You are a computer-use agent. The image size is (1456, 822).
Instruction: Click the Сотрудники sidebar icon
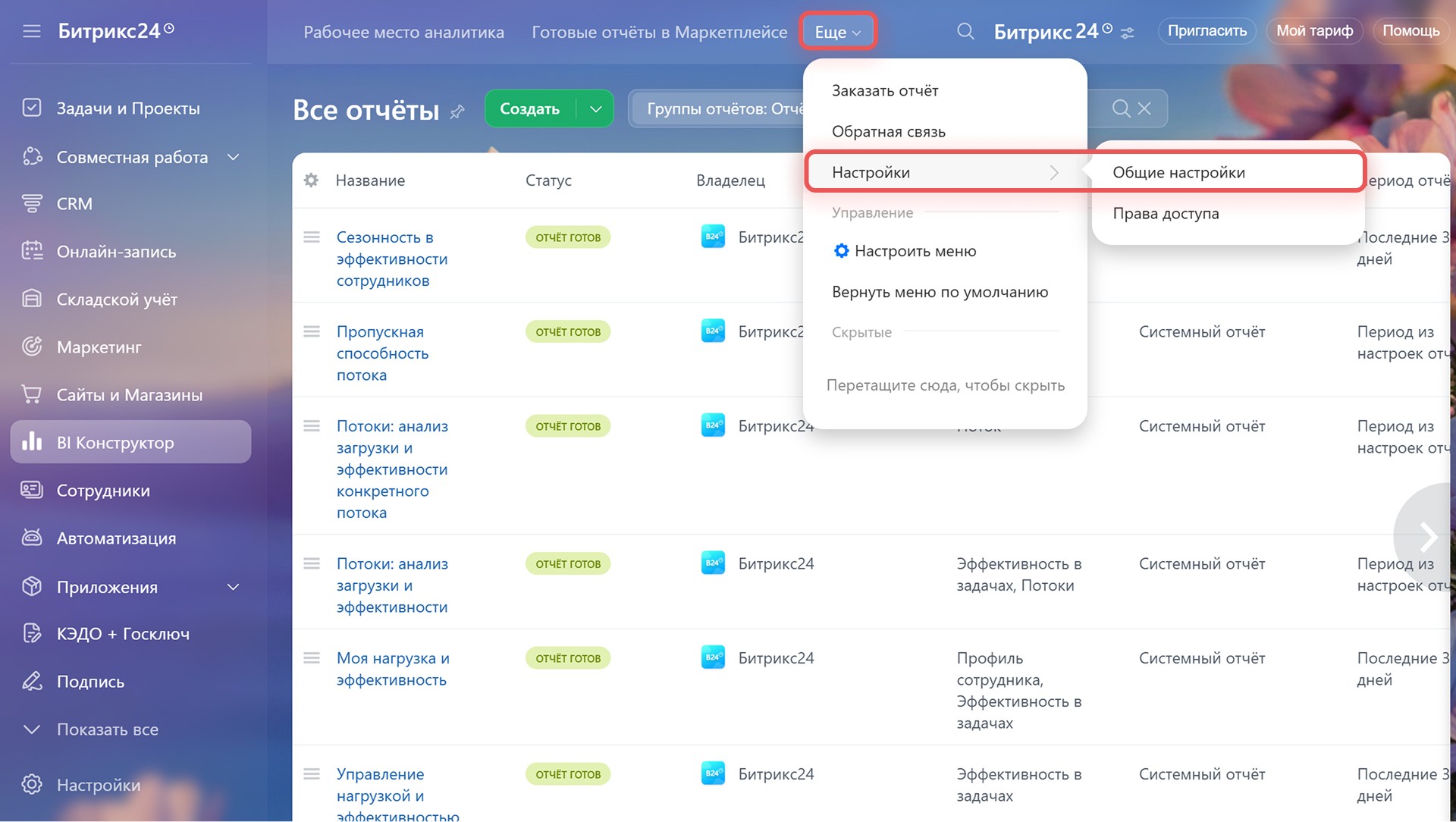(x=32, y=490)
